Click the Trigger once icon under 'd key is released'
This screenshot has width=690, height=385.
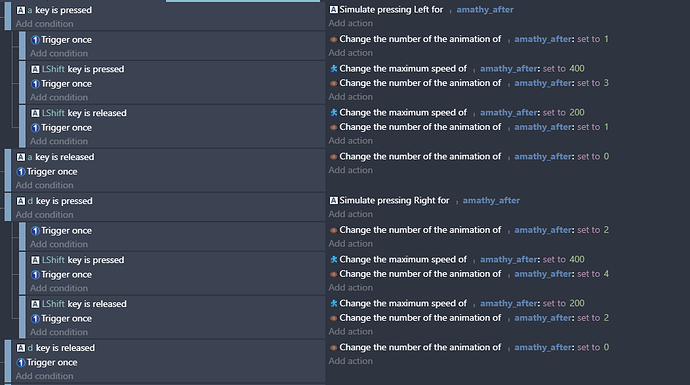pyautogui.click(x=21, y=363)
